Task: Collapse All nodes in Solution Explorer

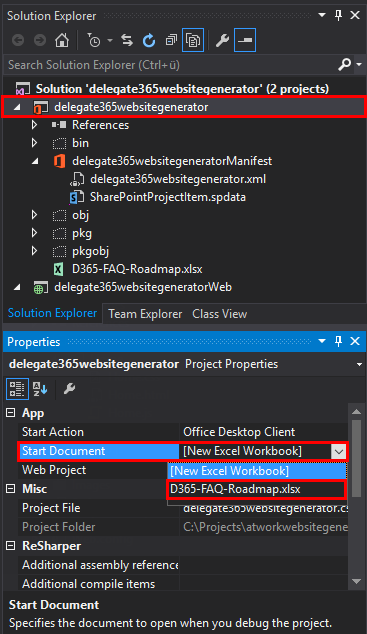Action: (x=171, y=40)
